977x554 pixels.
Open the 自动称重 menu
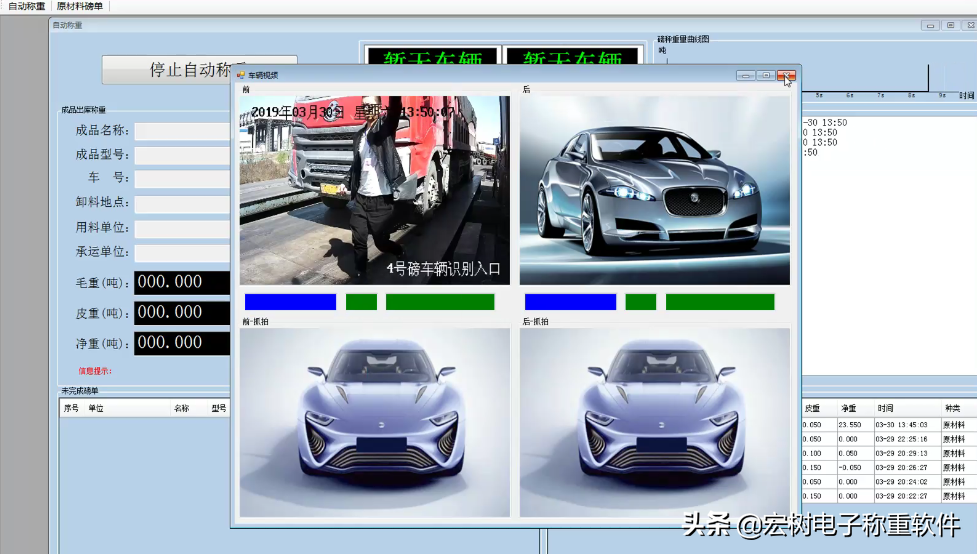[x=26, y=6]
